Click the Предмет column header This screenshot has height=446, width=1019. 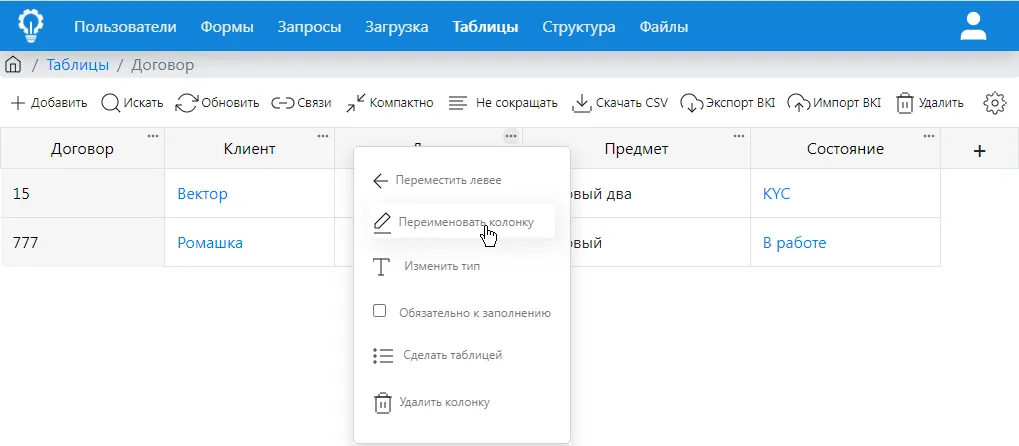[x=636, y=149]
